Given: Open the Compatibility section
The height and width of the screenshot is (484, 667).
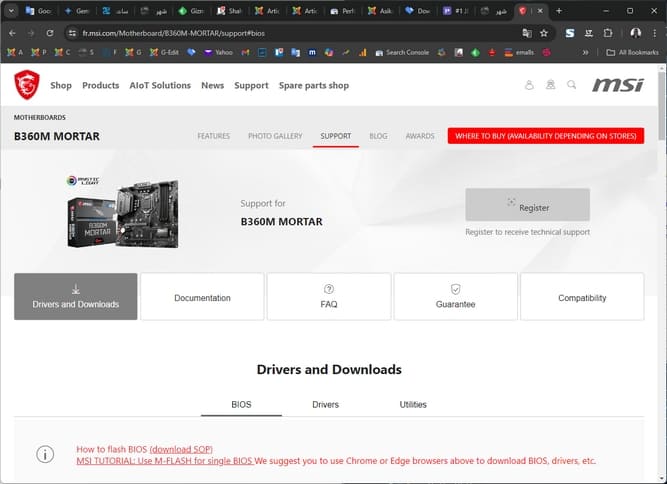Looking at the screenshot, I should [x=582, y=296].
